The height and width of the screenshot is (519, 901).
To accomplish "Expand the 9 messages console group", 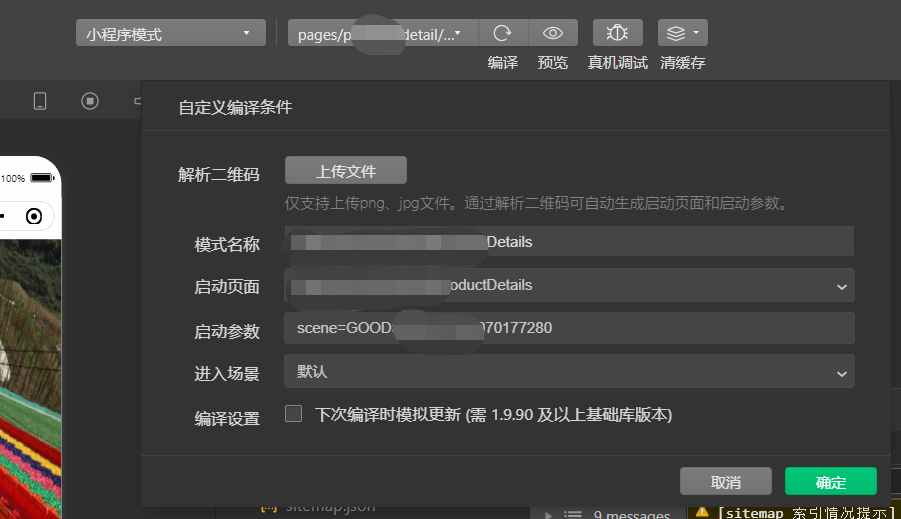I will 549,514.
